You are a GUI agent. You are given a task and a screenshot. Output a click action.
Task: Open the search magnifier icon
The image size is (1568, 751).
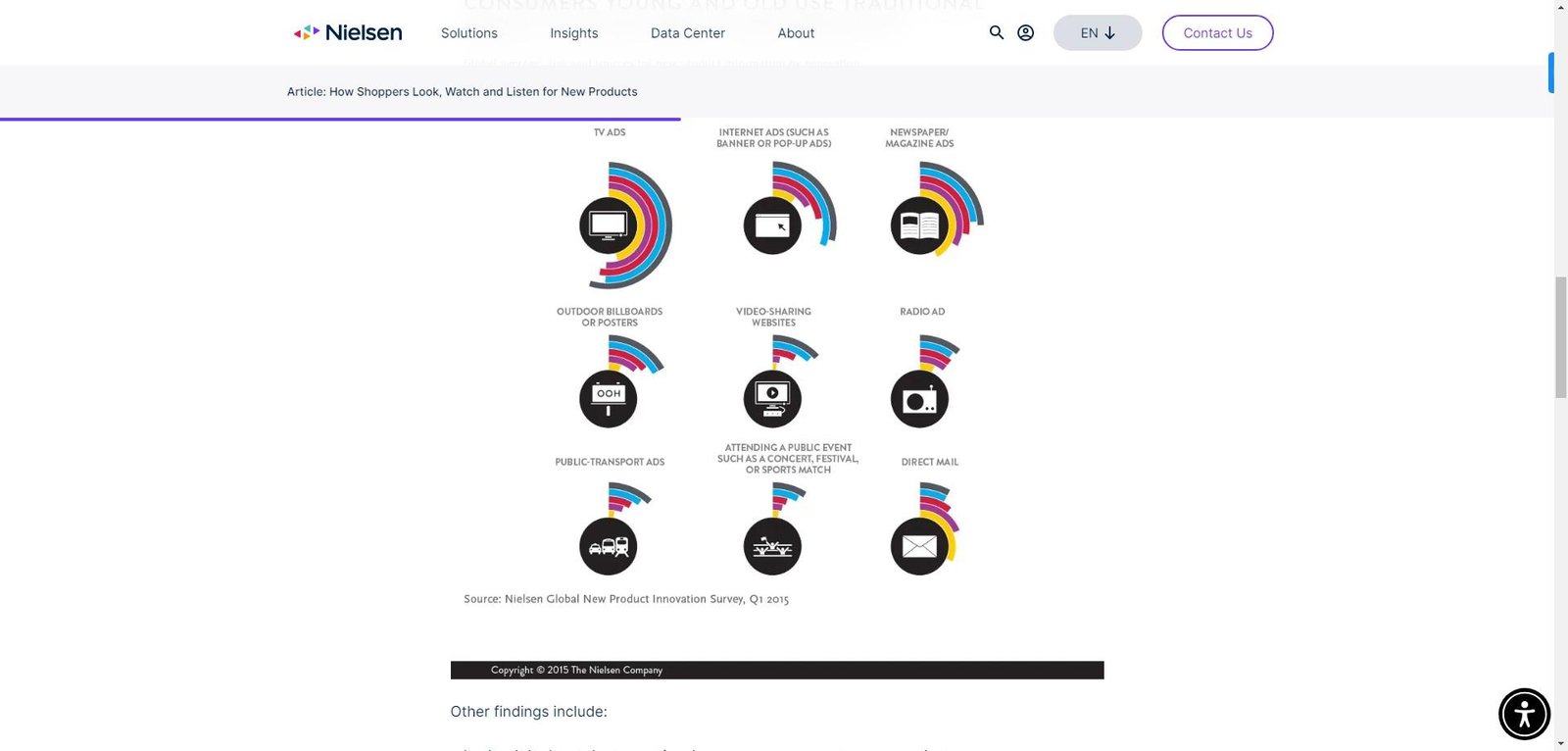[997, 32]
